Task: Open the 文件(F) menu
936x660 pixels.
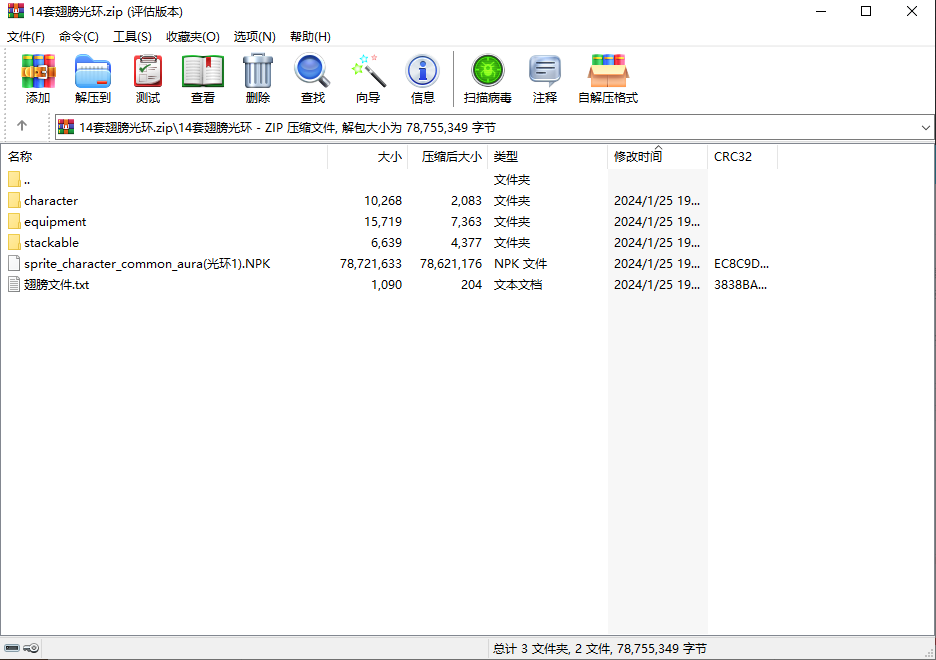Action: click(x=26, y=37)
